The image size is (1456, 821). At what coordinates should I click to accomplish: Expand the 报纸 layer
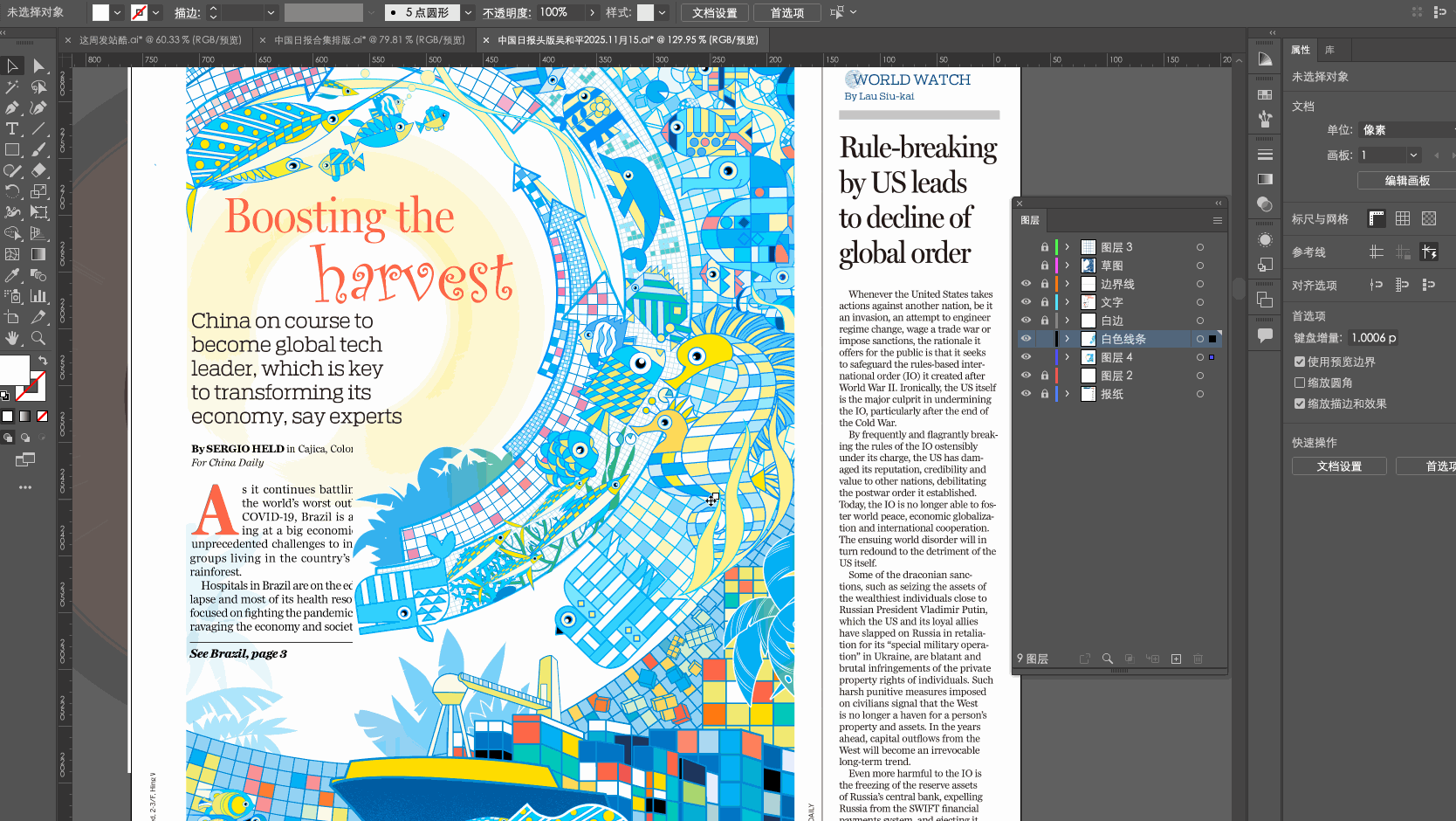pos(1067,394)
